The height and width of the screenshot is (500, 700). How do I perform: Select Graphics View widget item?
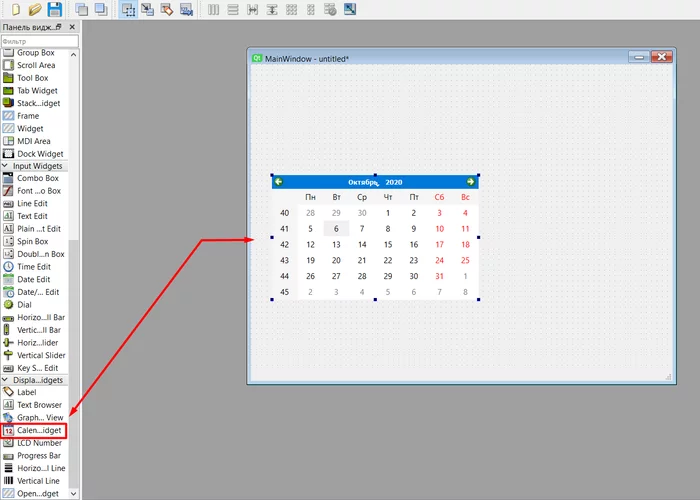click(x=34, y=417)
